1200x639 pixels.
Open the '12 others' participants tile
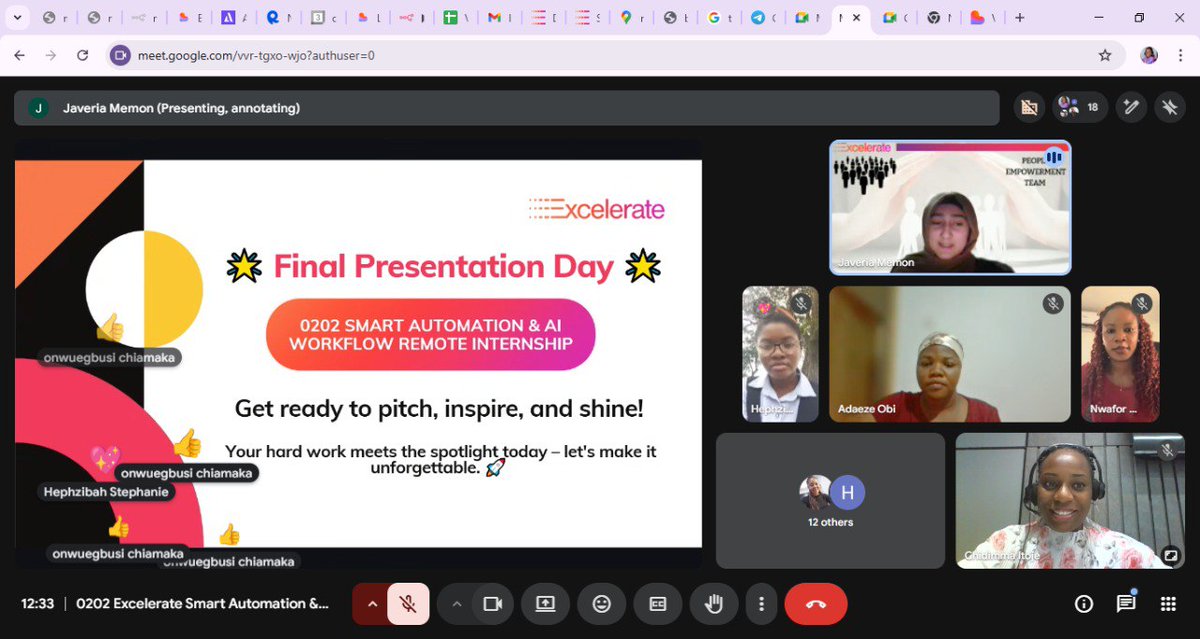pyautogui.click(x=831, y=500)
